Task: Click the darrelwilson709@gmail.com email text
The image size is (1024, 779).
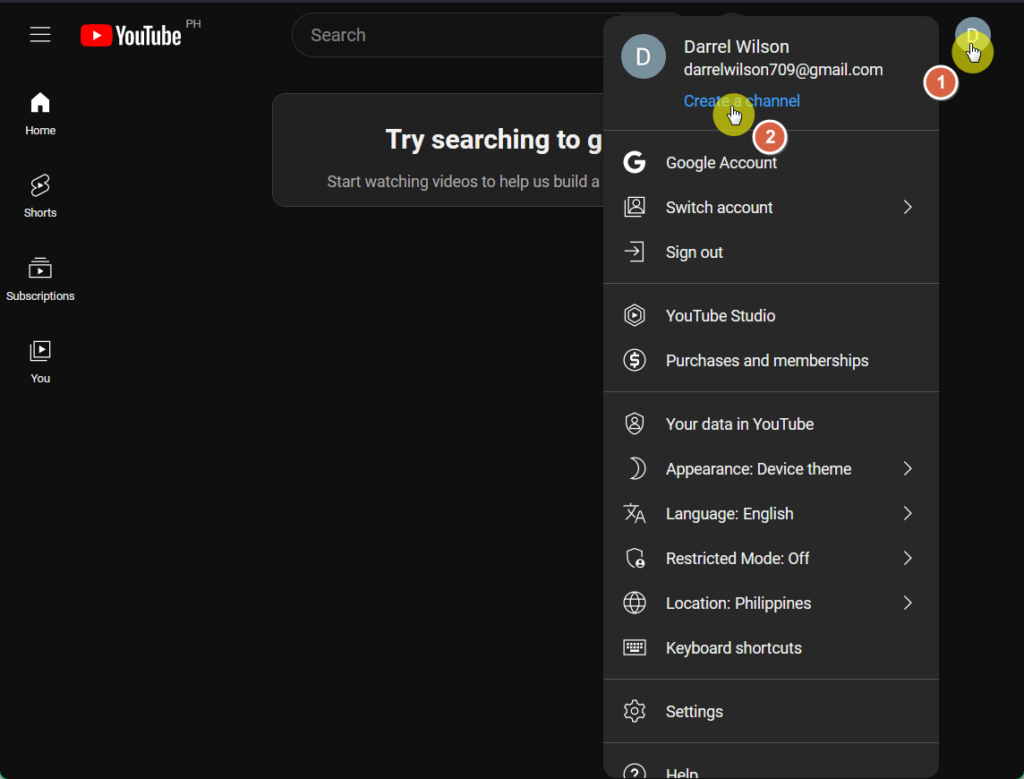Action: 783,70
